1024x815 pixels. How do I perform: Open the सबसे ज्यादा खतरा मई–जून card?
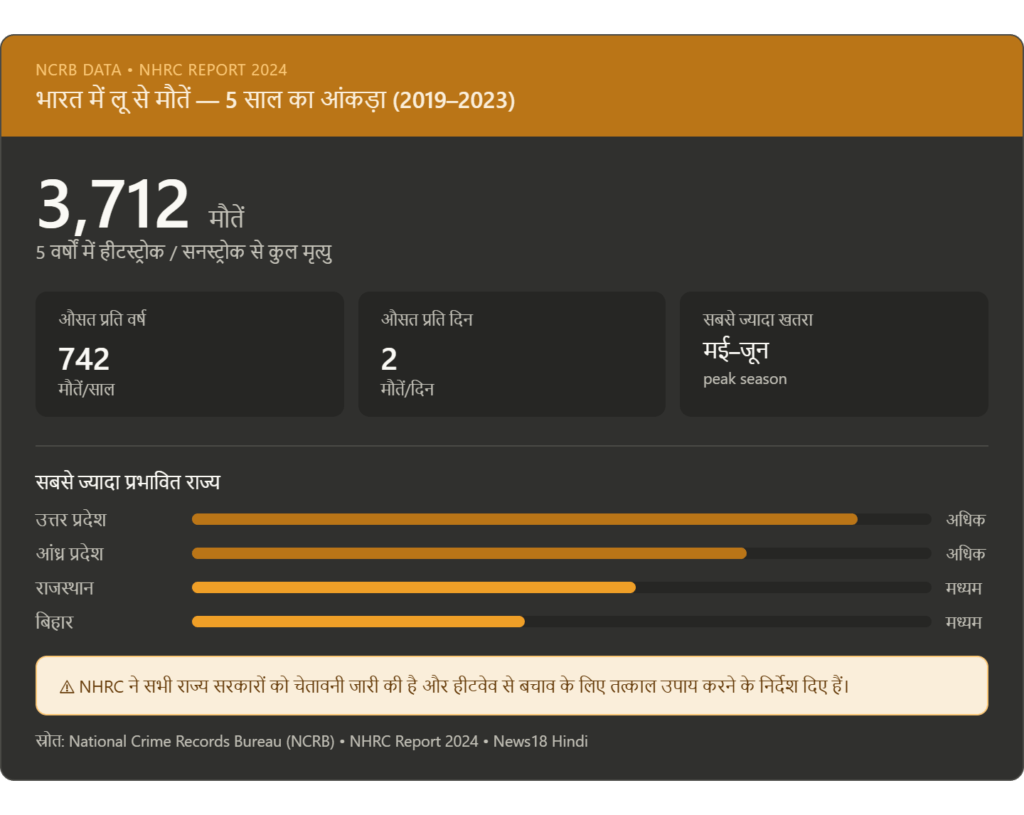click(x=833, y=354)
